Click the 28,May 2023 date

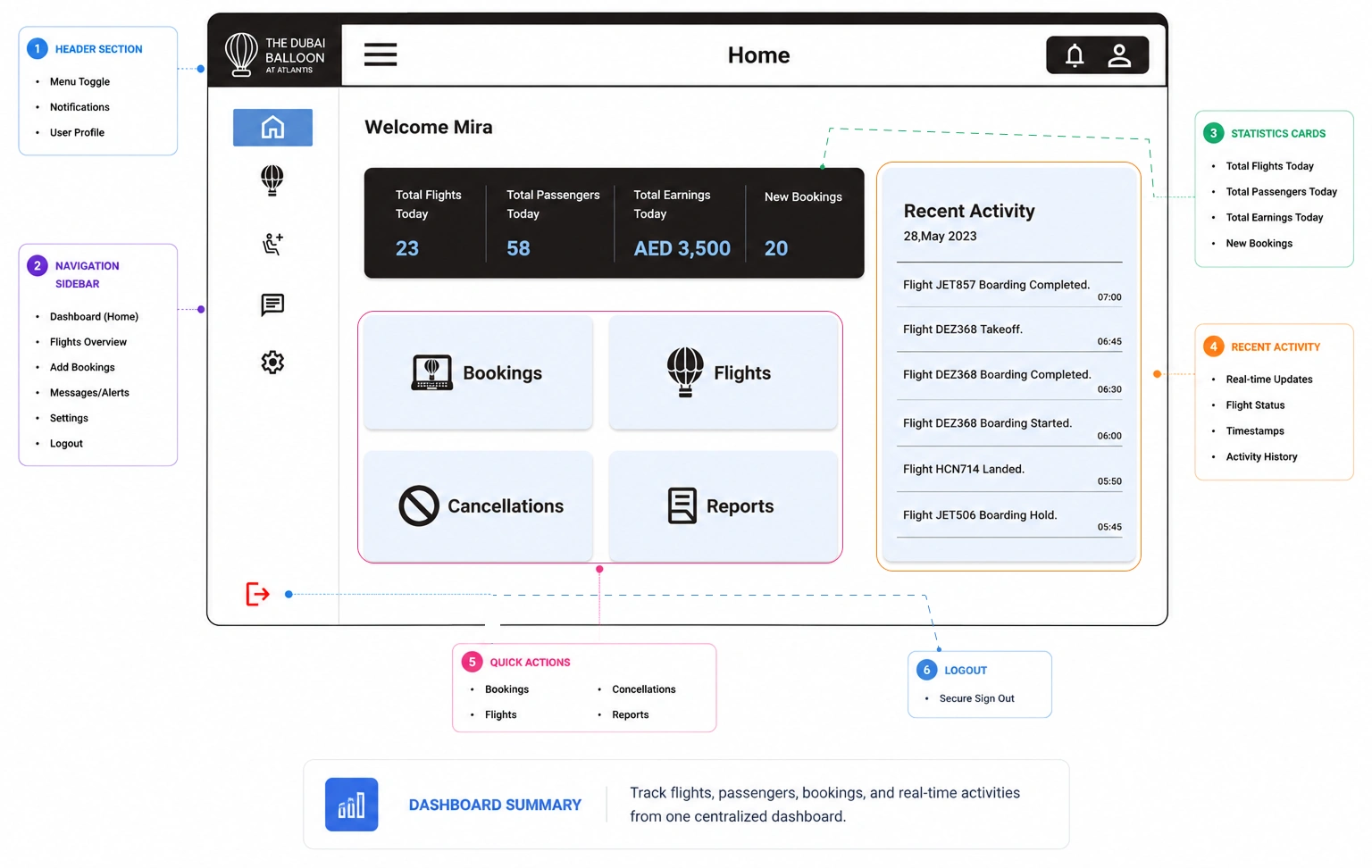pyautogui.click(x=940, y=237)
